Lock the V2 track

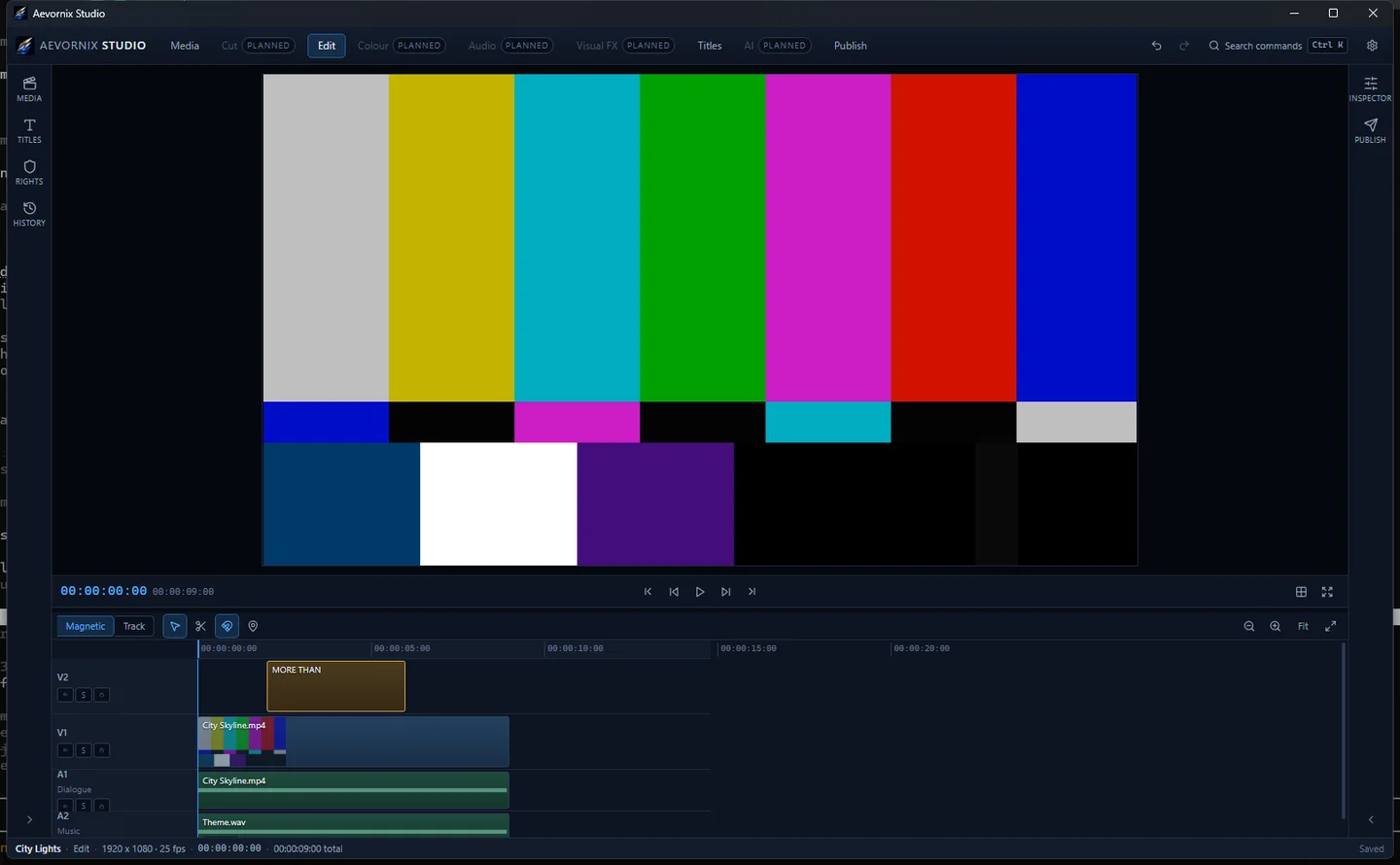tap(102, 695)
